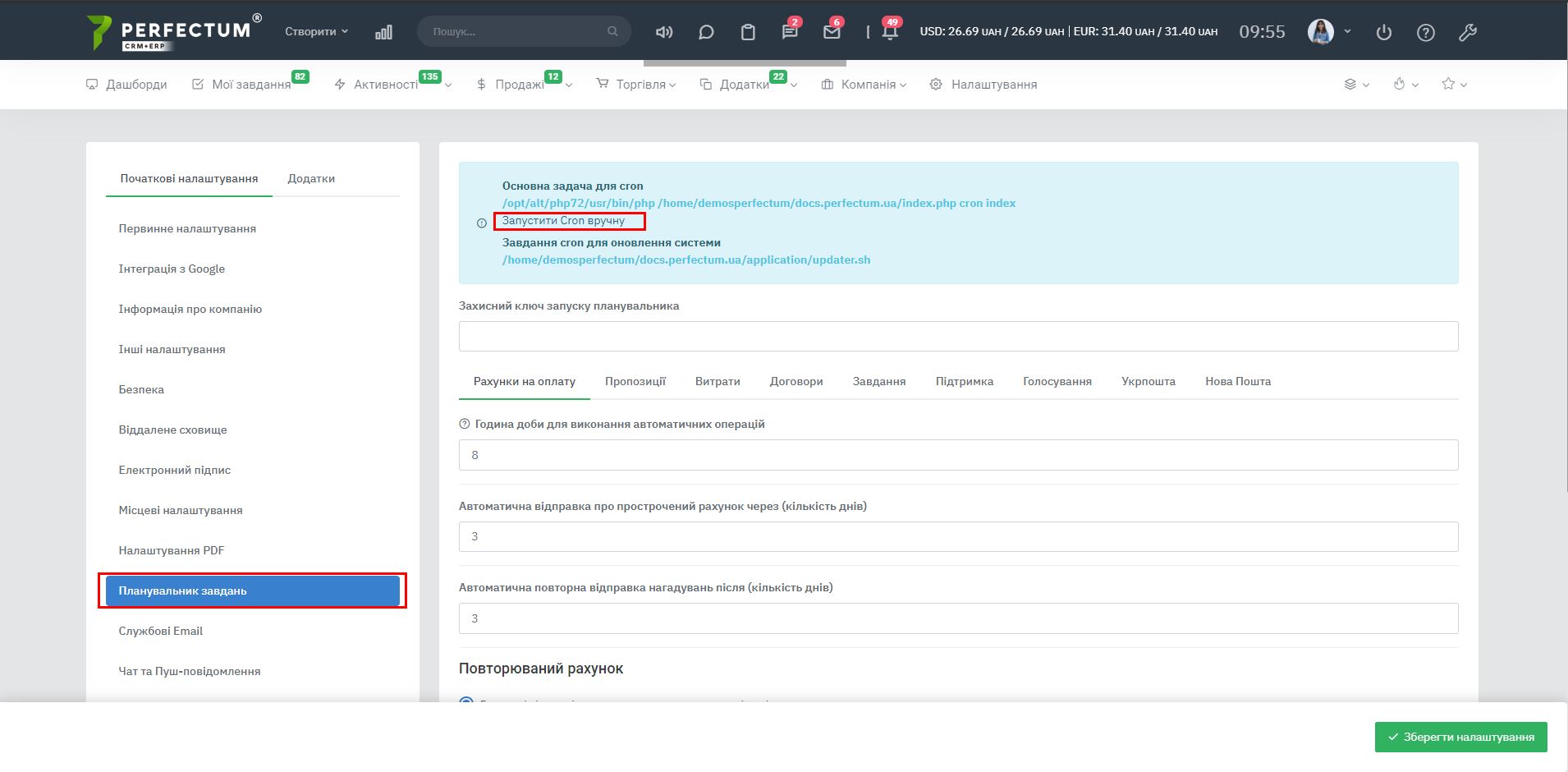Select Службові Email in sidebar
Screen dimensions: 1568x772
pyautogui.click(x=161, y=631)
